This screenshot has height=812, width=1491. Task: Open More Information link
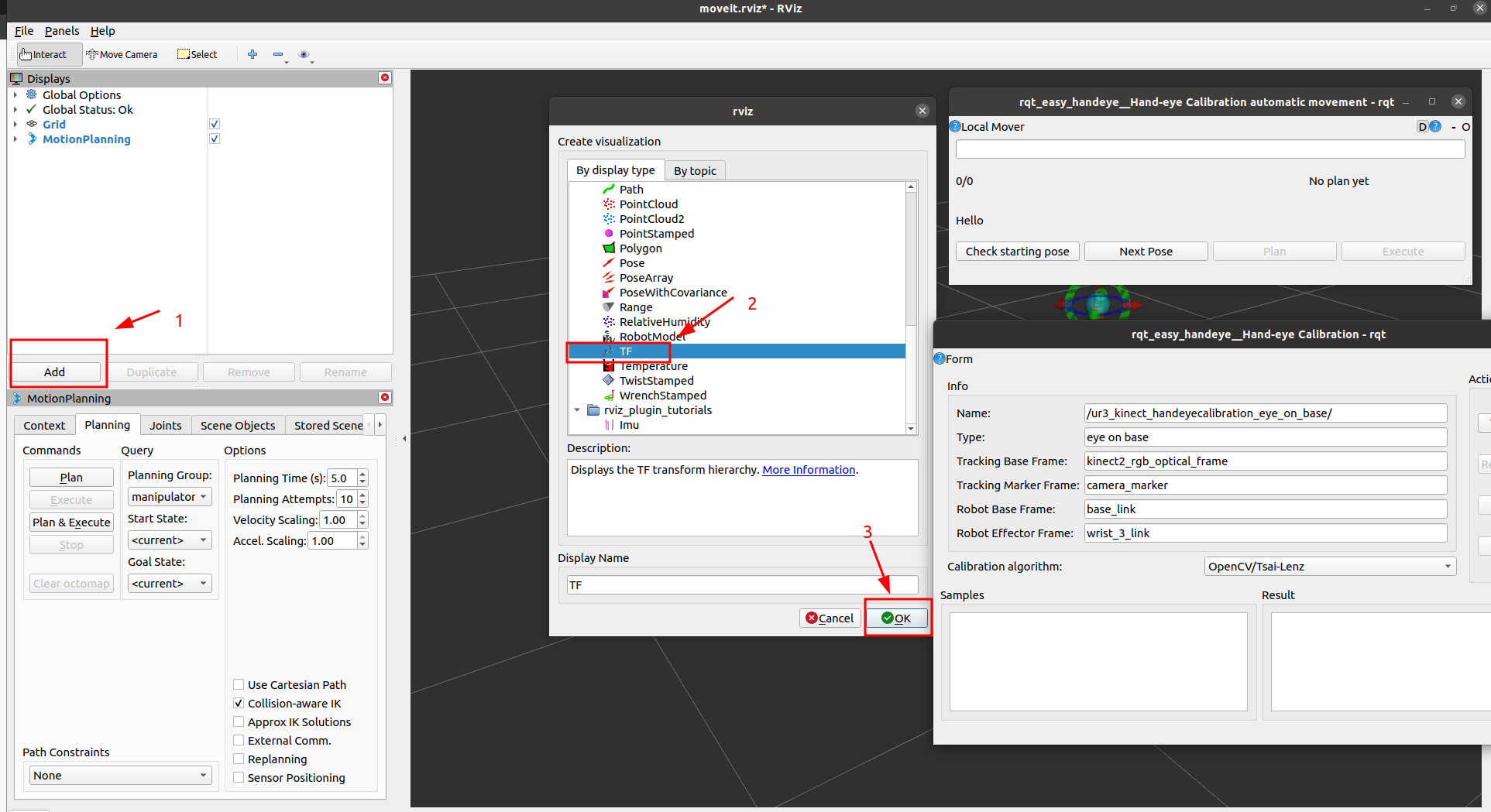pyautogui.click(x=809, y=470)
